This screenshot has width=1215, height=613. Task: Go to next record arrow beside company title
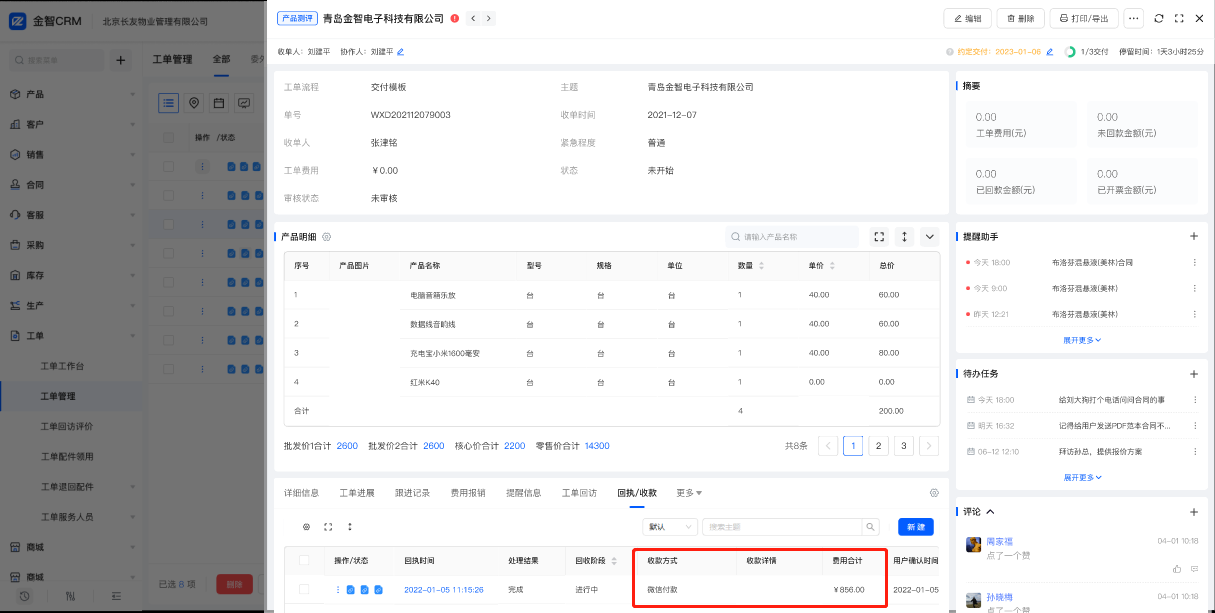[x=488, y=18]
